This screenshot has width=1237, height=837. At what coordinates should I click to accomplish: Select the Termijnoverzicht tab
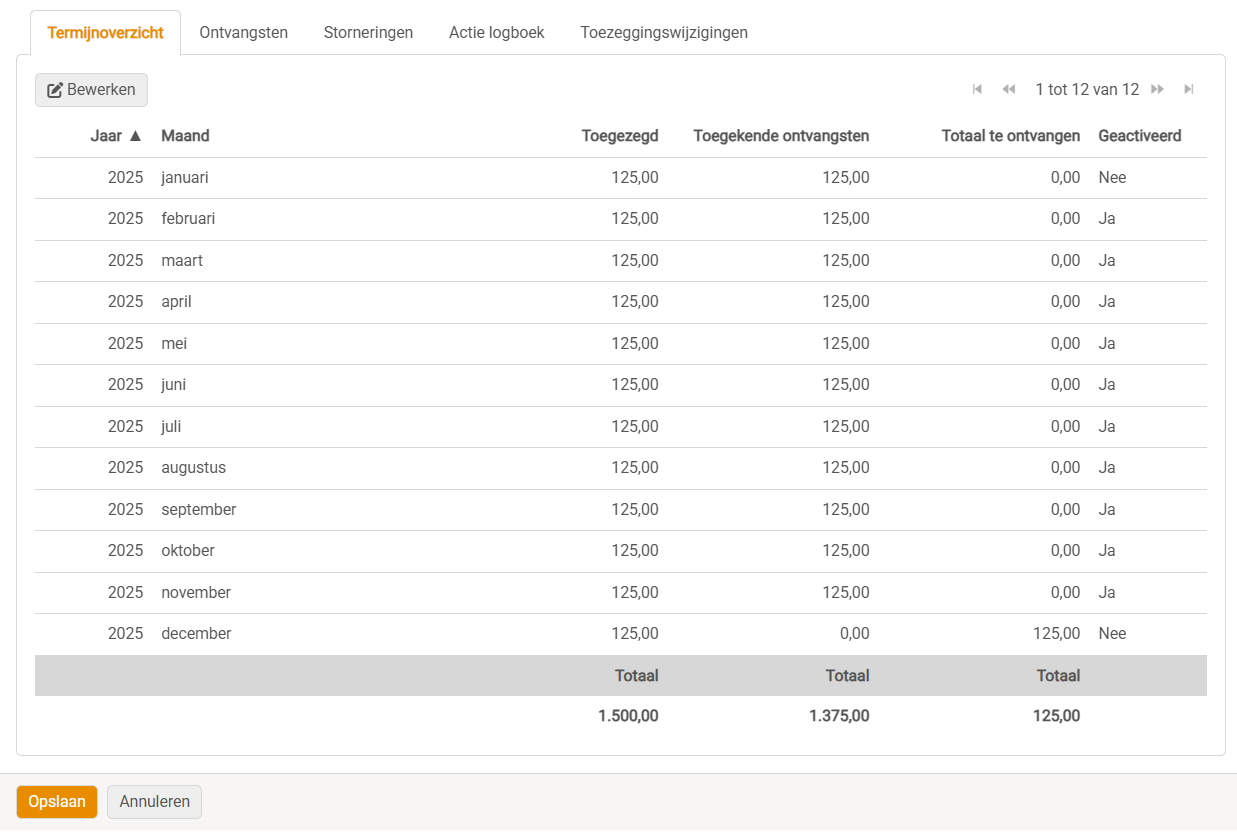[105, 33]
